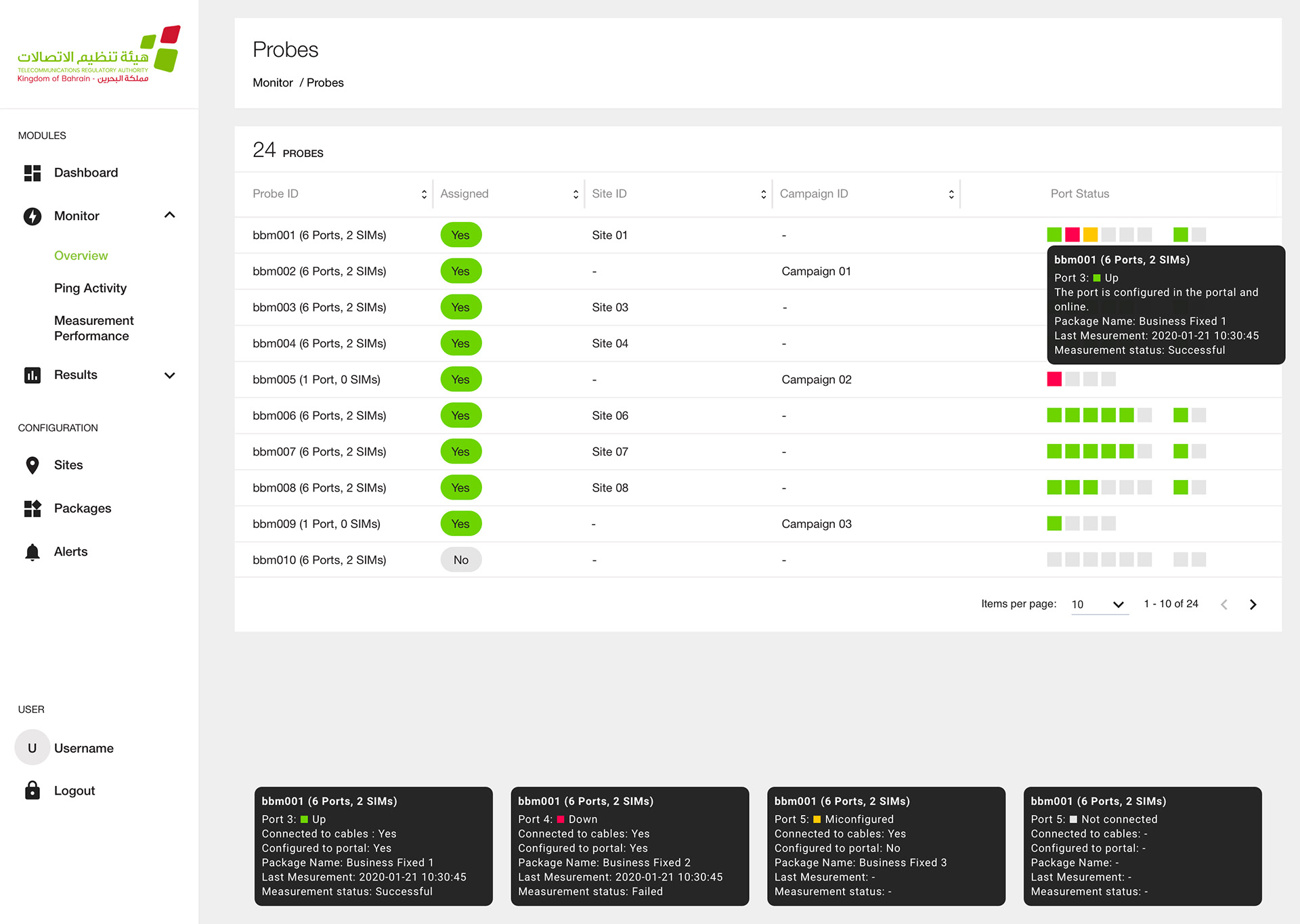Collapse the Monitor menu chevron
The image size is (1300, 924).
coord(170,215)
